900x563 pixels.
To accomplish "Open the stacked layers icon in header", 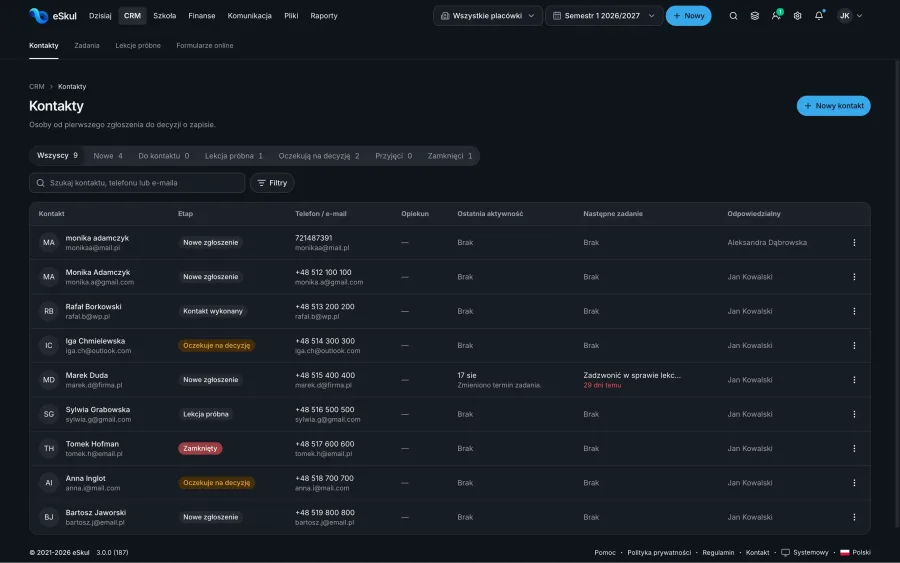I will click(754, 16).
